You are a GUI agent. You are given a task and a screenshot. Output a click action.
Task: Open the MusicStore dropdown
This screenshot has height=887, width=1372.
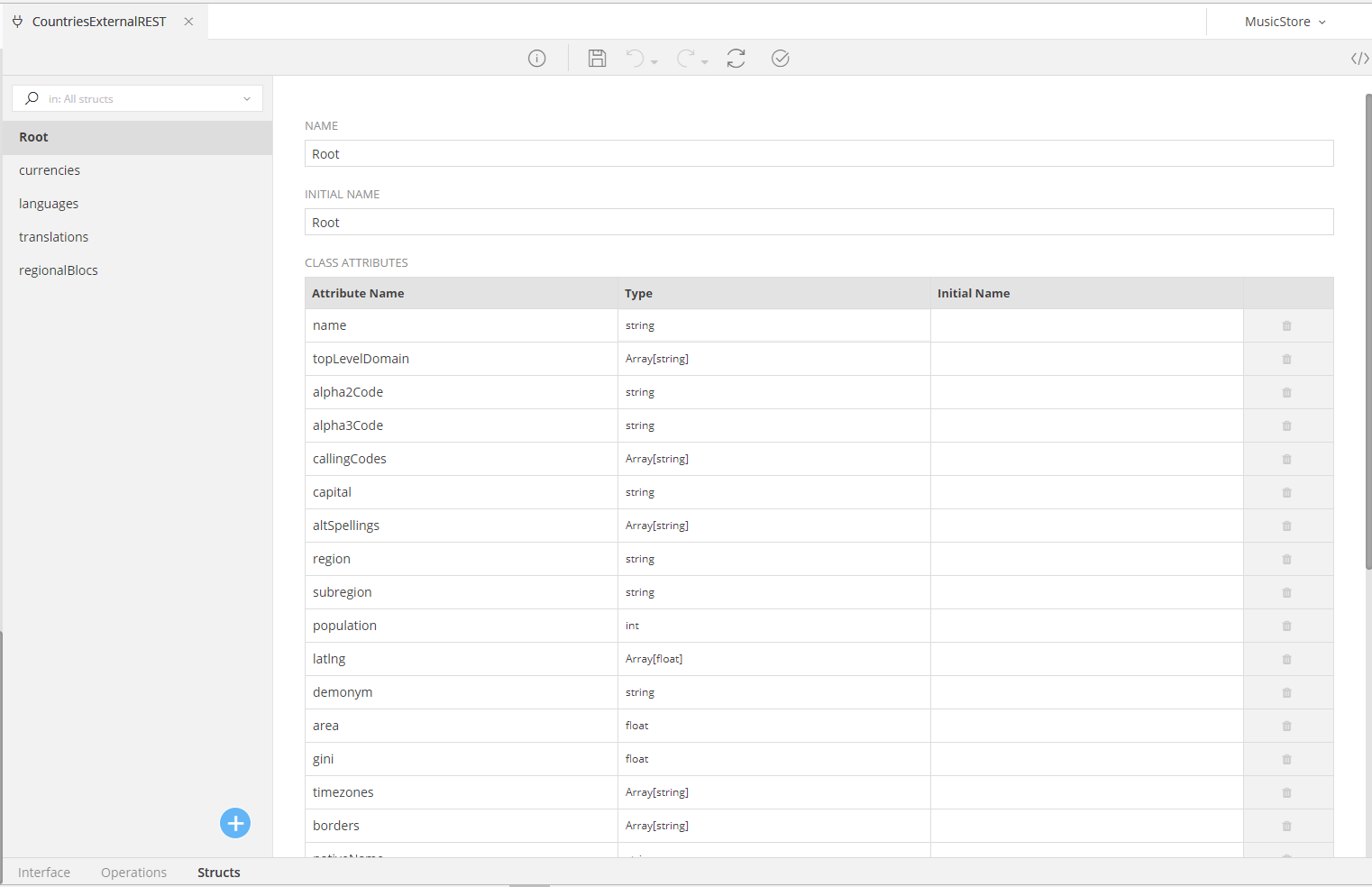pyautogui.click(x=1285, y=22)
